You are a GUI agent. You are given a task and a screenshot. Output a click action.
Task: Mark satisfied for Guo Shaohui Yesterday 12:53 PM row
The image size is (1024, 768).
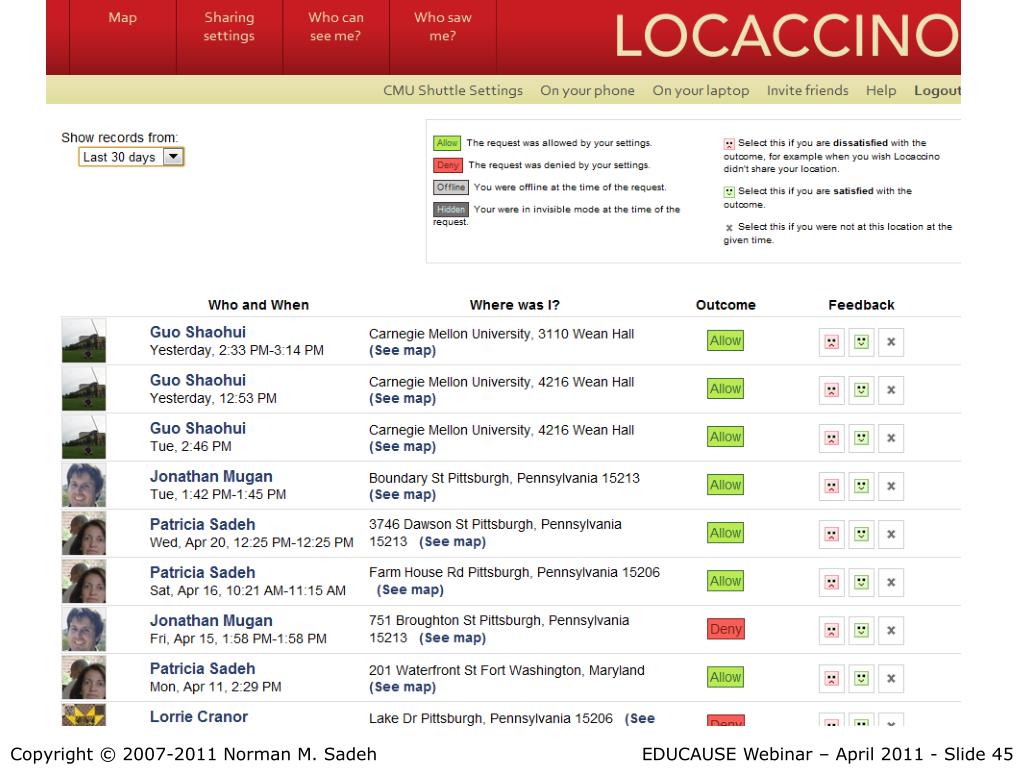click(x=861, y=391)
